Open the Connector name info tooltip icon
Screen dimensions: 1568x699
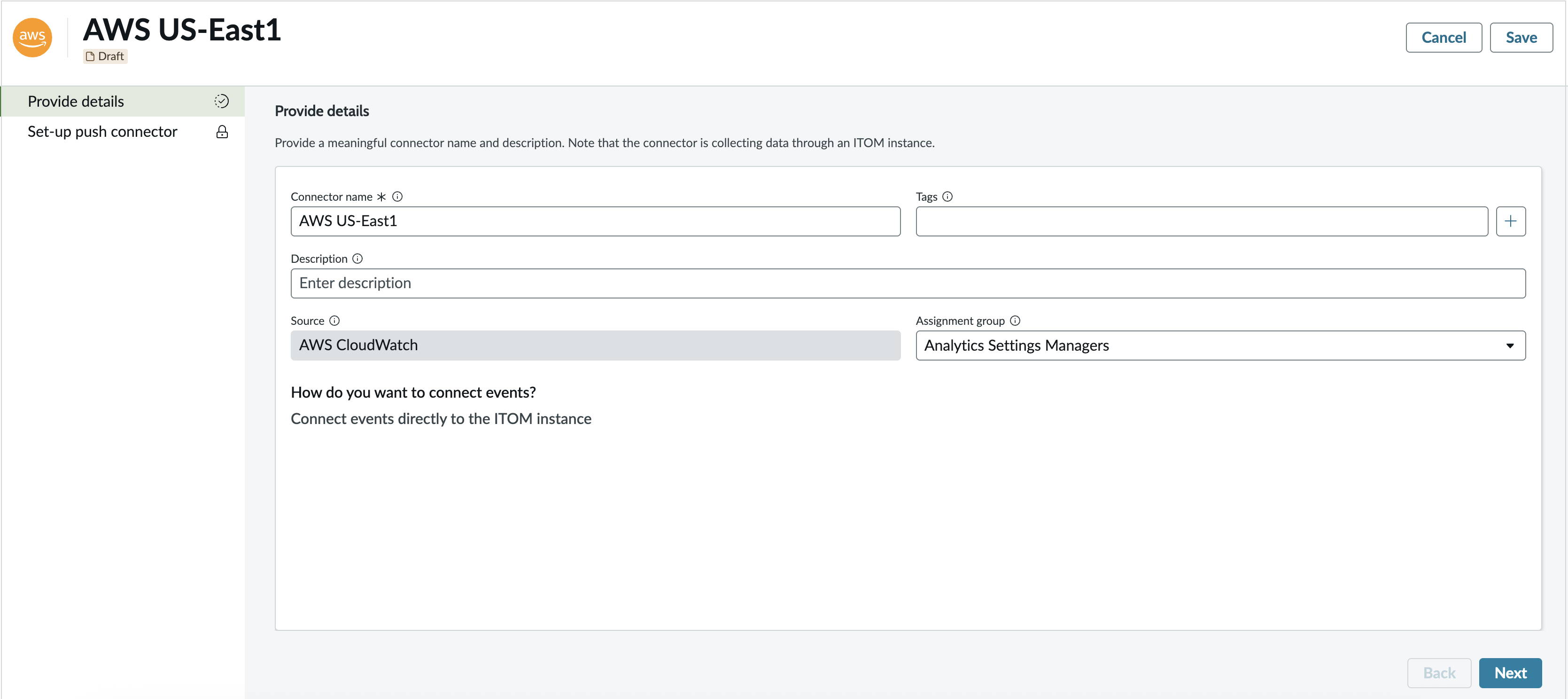point(397,196)
